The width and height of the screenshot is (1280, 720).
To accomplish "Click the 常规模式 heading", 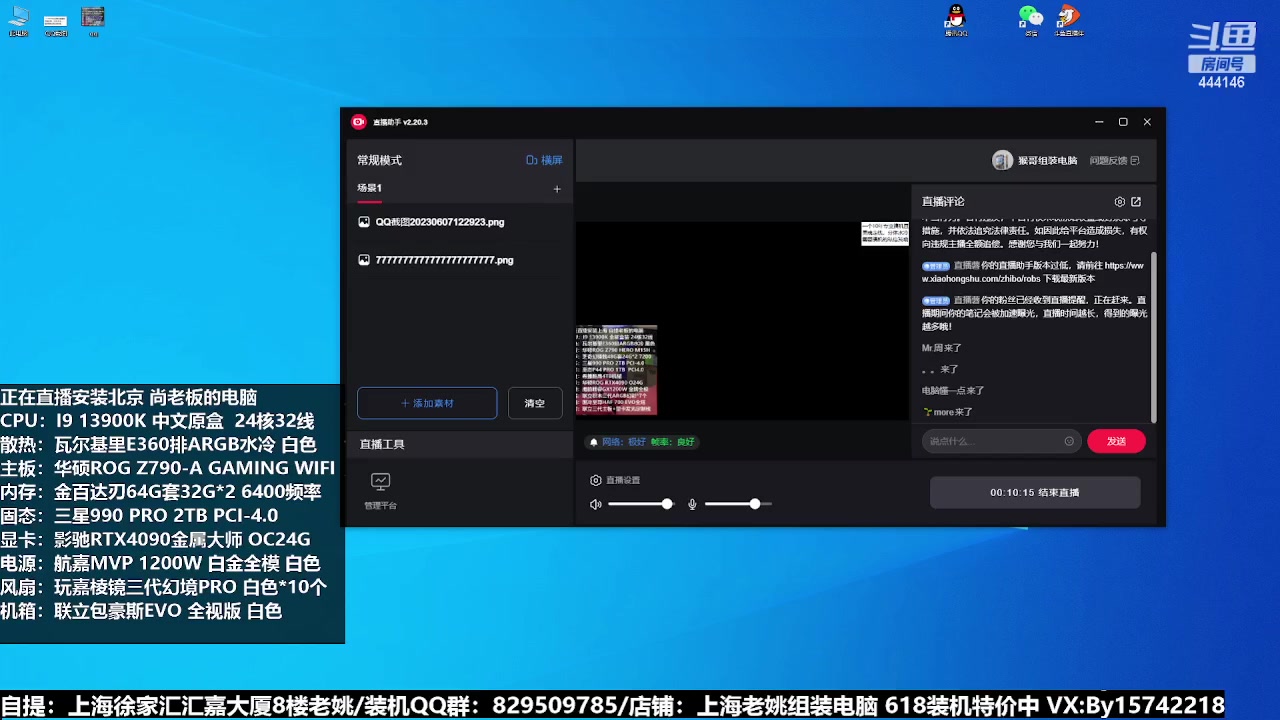I will click(379, 160).
